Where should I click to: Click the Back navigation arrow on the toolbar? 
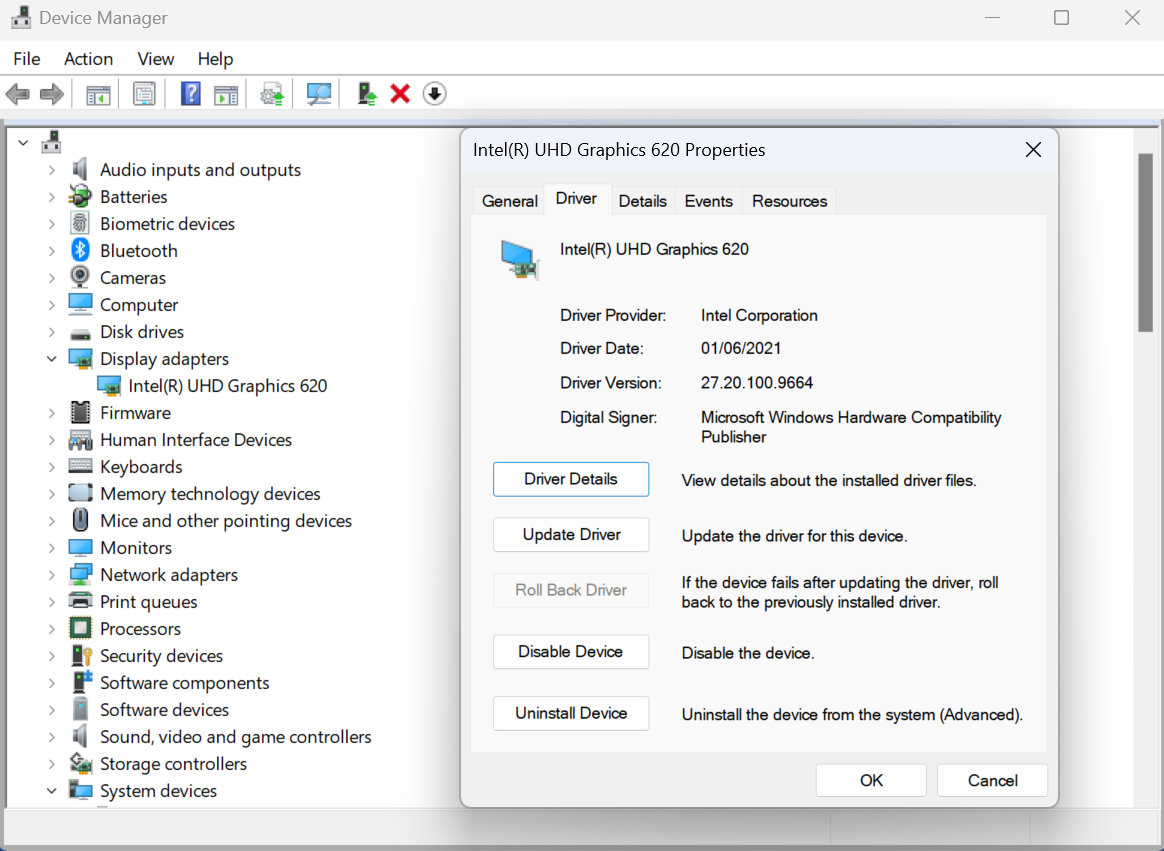[17, 93]
